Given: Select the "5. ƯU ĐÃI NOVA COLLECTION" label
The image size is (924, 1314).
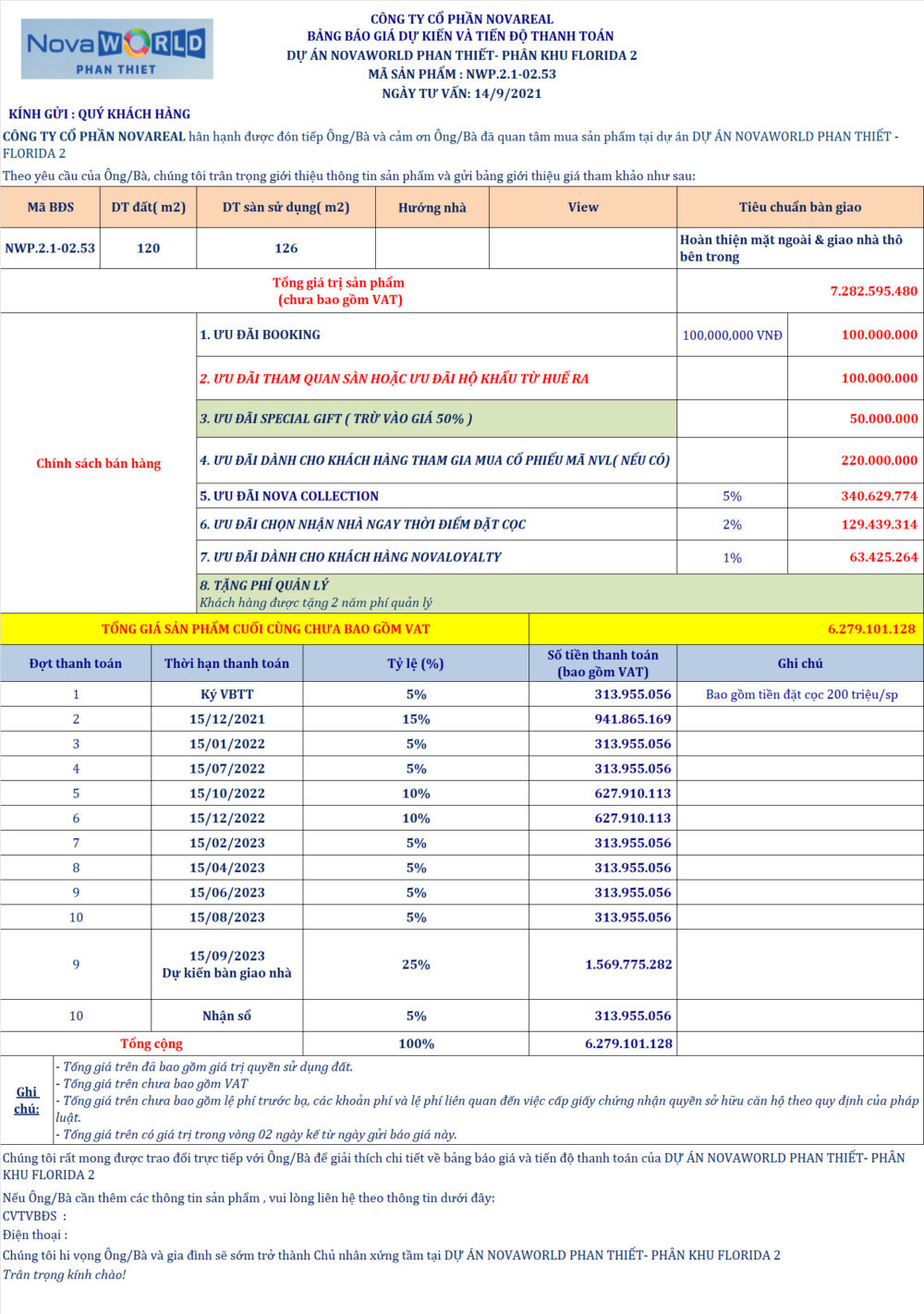Looking at the screenshot, I should tap(289, 496).
